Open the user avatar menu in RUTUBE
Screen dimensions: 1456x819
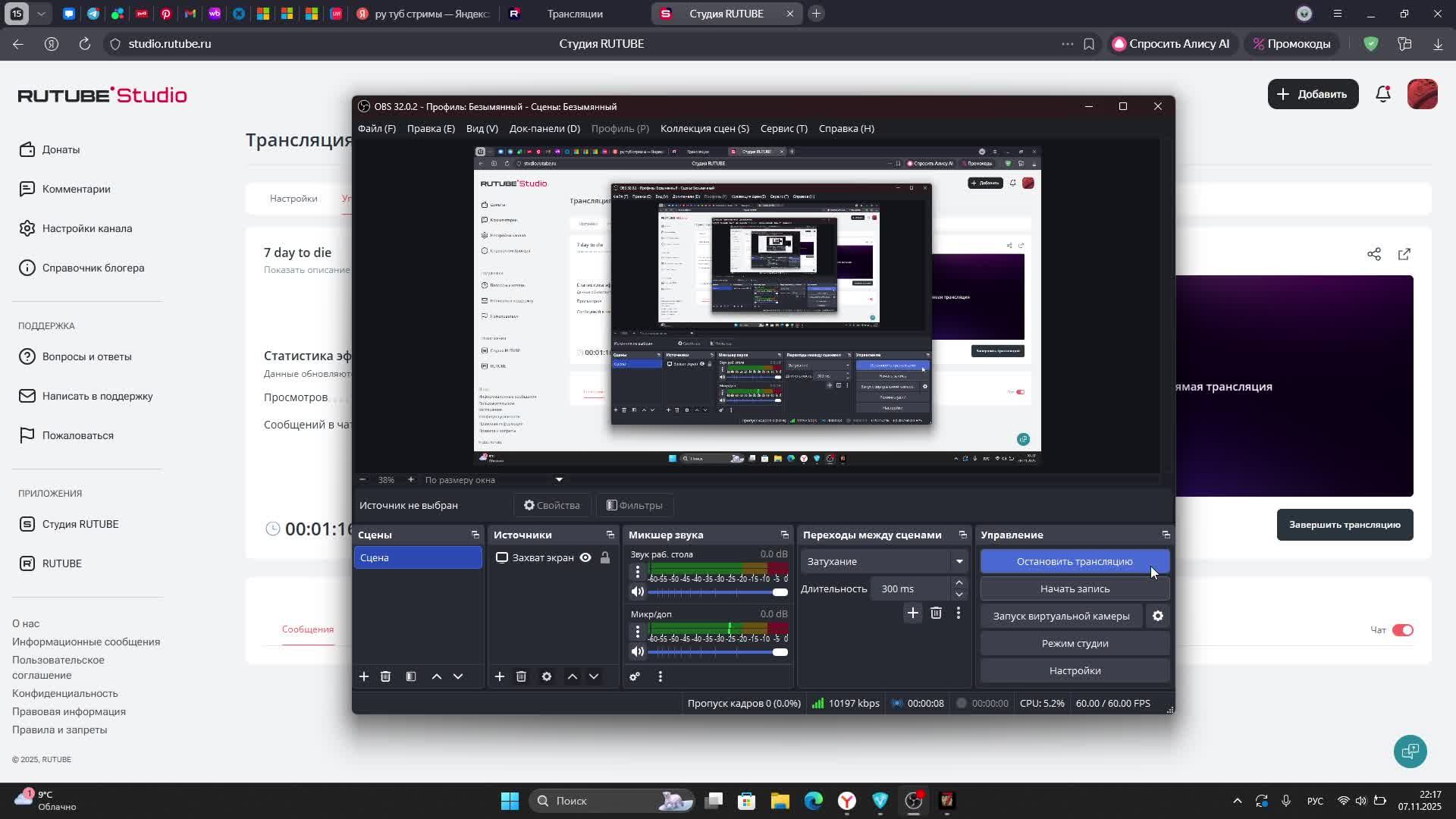coord(1423,94)
